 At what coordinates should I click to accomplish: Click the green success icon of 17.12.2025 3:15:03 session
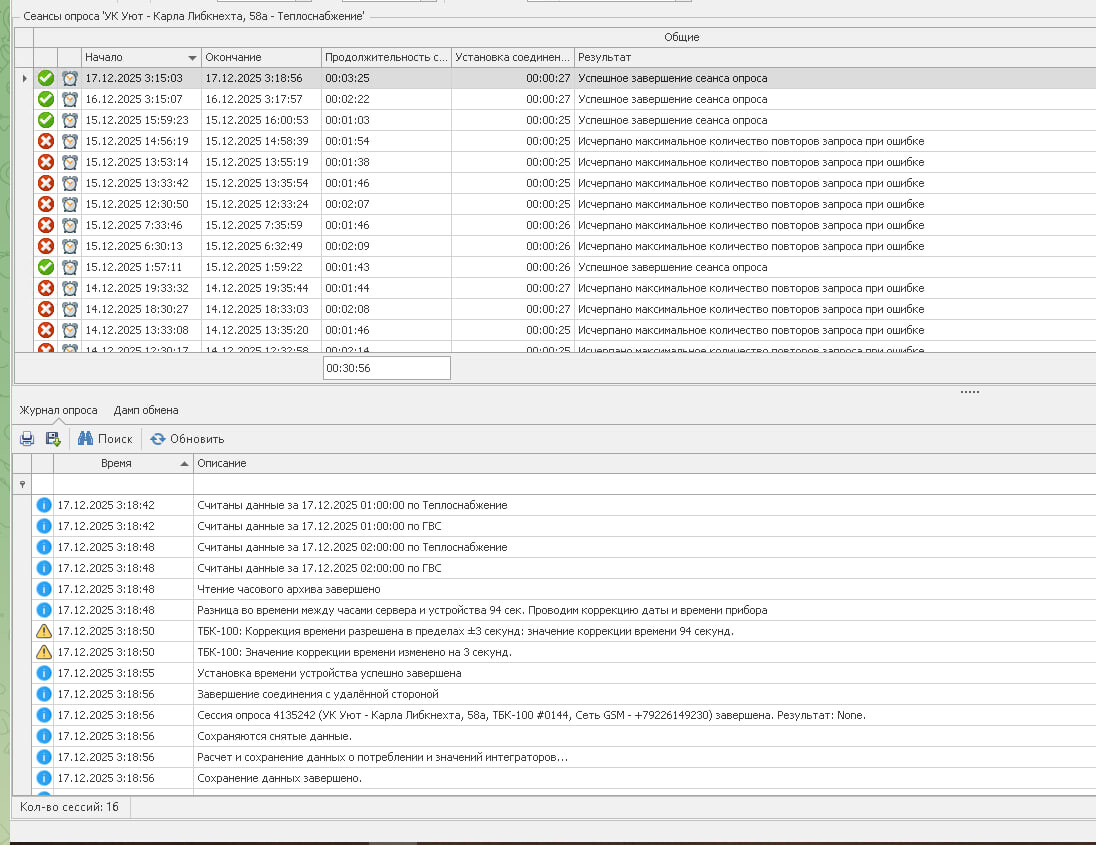[x=45, y=78]
